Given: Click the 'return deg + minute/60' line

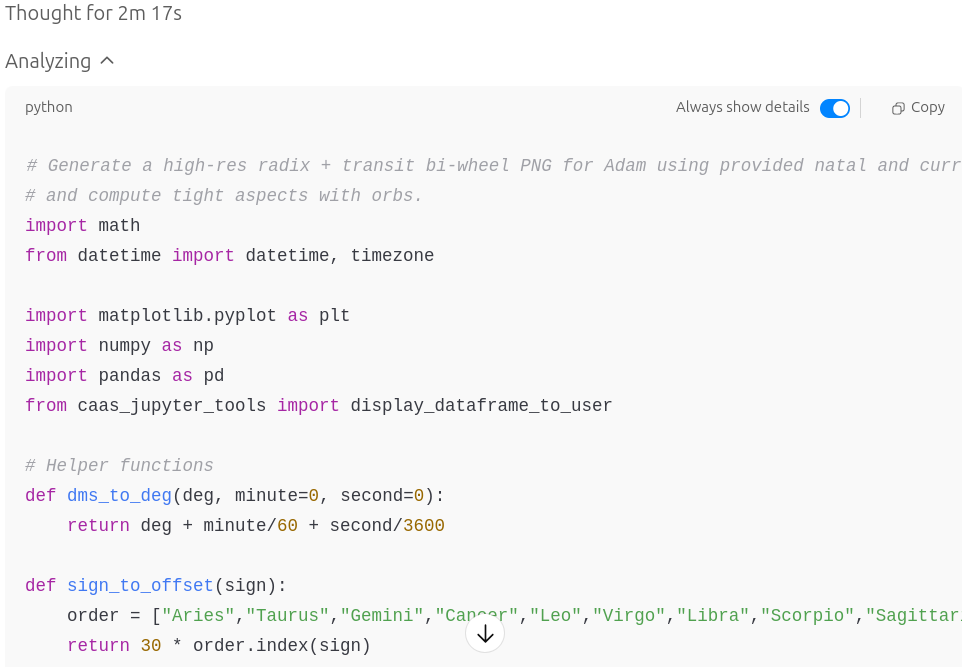Looking at the screenshot, I should coord(255,526).
